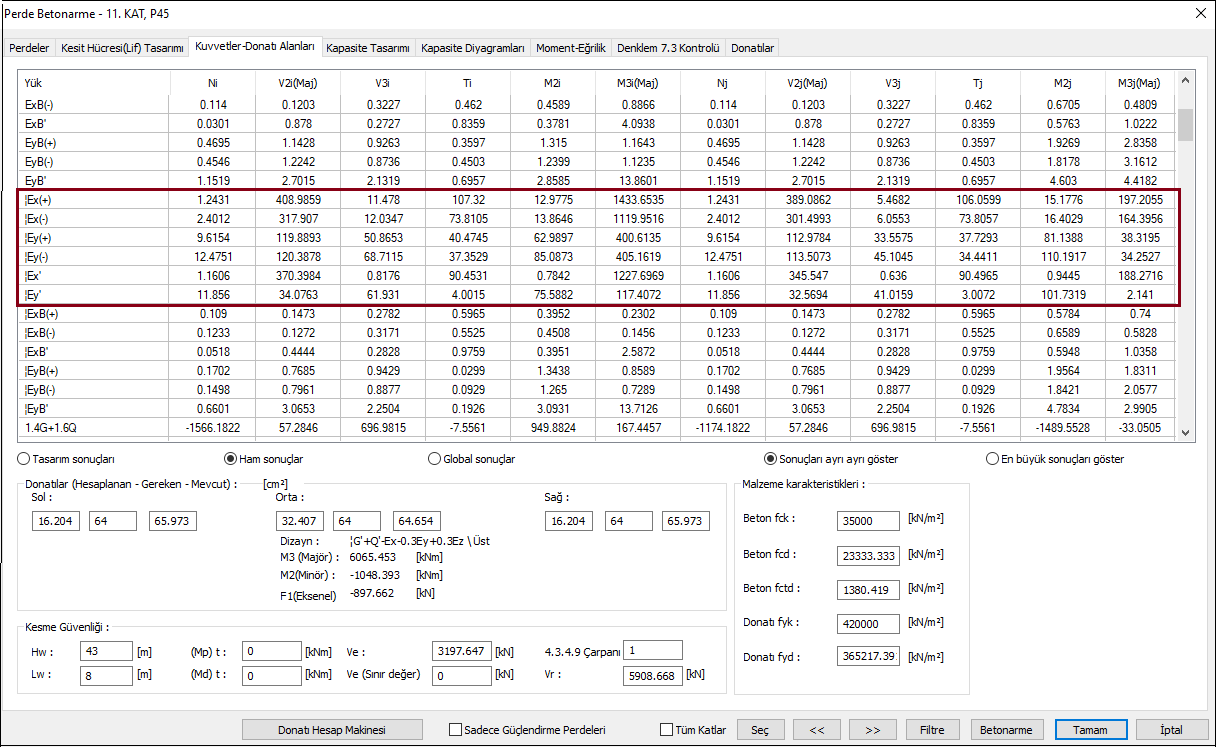Check the Tüm Katlar checkbox
The image size is (1216, 747).
(667, 730)
